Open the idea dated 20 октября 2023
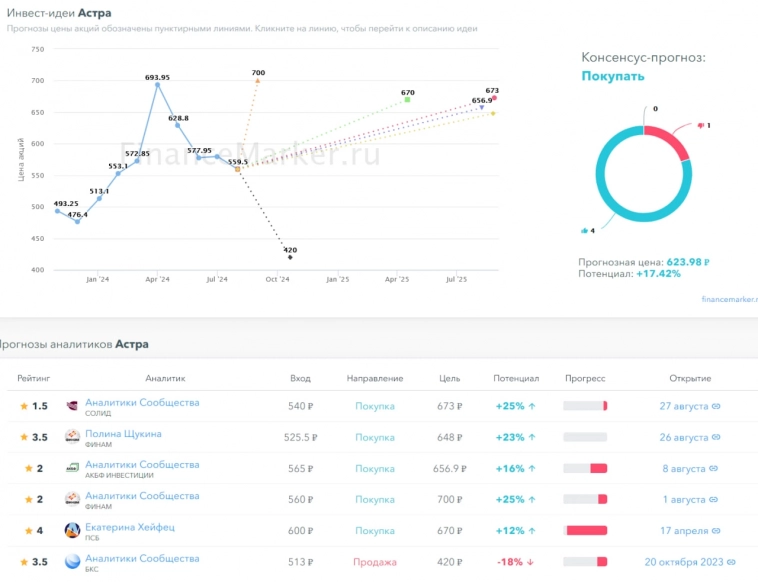The width and height of the screenshot is (758, 582). [683, 562]
